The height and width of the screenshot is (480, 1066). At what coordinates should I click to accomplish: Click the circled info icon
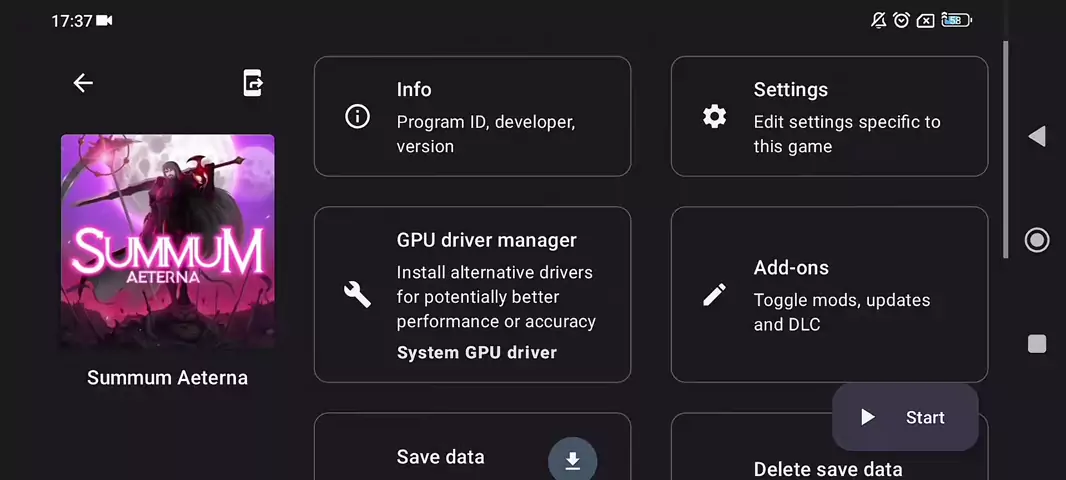point(357,117)
